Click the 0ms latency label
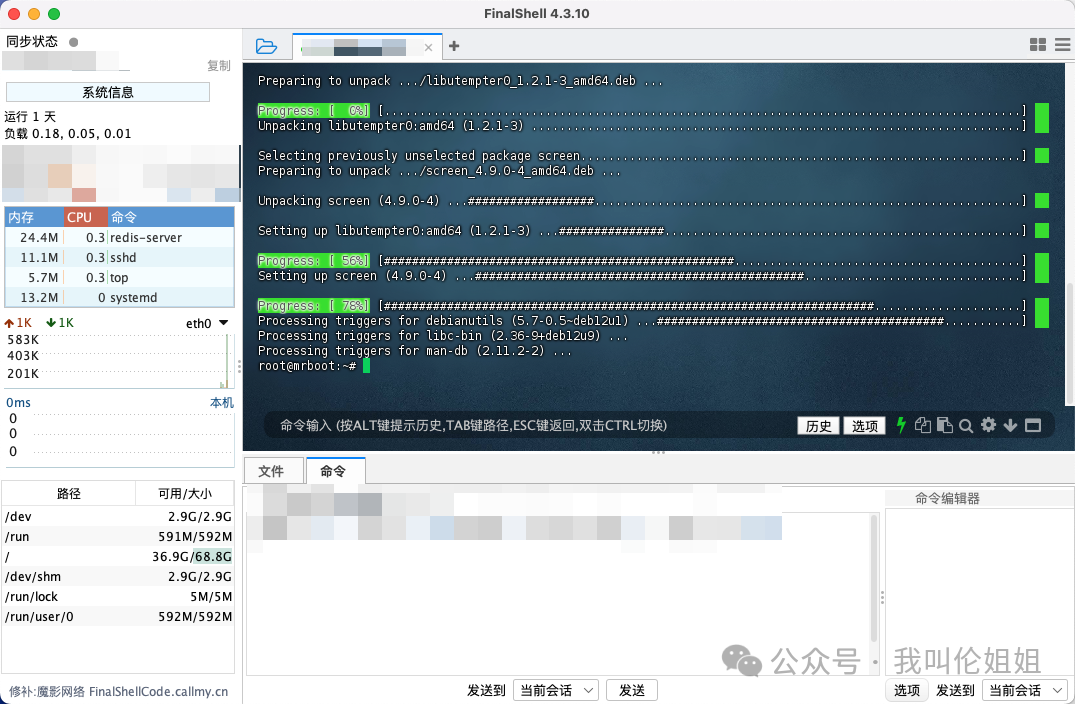 pyautogui.click(x=19, y=402)
